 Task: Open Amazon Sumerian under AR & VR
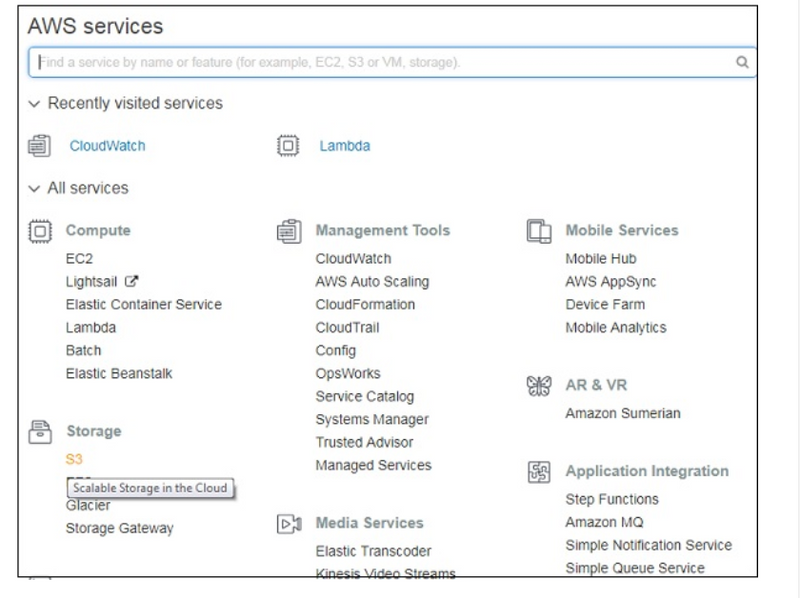coord(622,414)
